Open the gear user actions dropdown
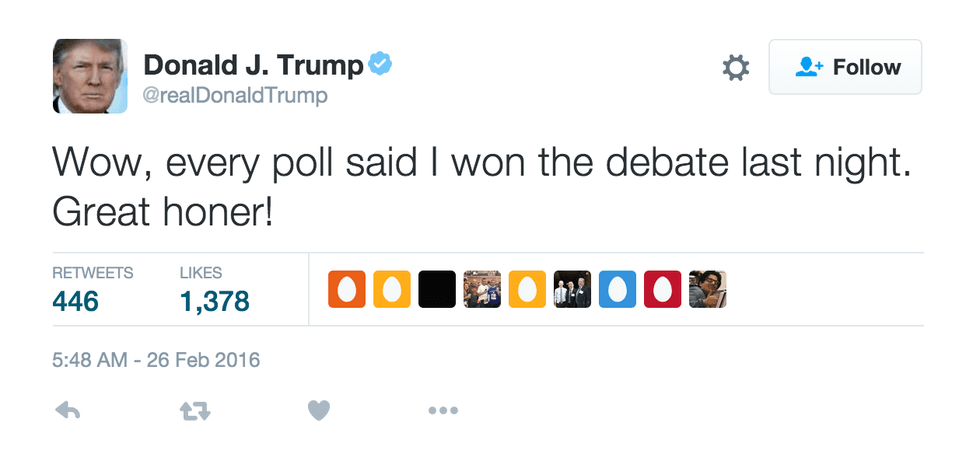The image size is (980, 468). tap(736, 68)
